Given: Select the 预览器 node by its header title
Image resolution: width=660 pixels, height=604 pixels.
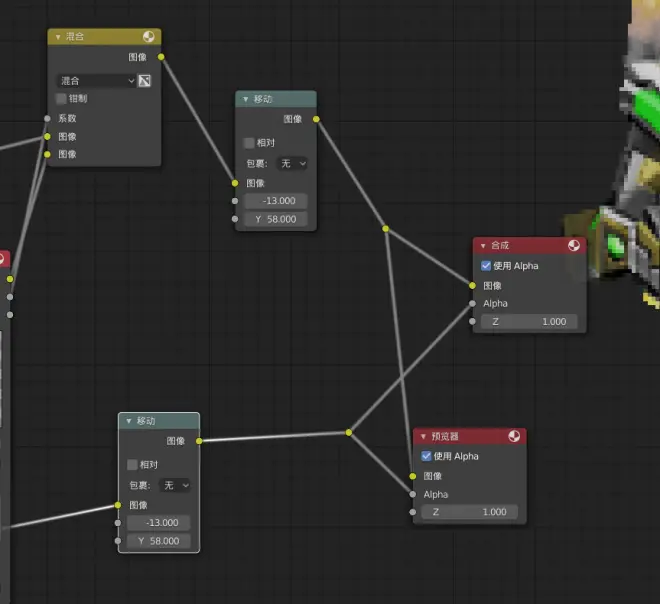Looking at the screenshot, I should click(x=444, y=436).
